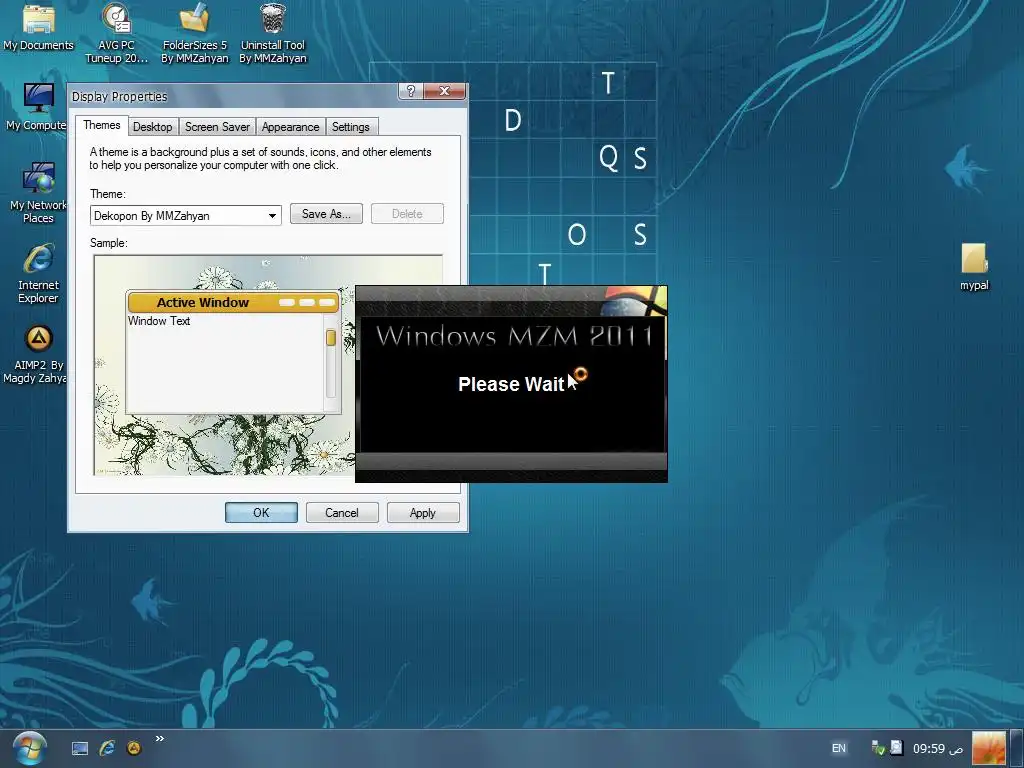The width and height of the screenshot is (1024, 768).
Task: Click the Apply button
Action: (x=423, y=513)
